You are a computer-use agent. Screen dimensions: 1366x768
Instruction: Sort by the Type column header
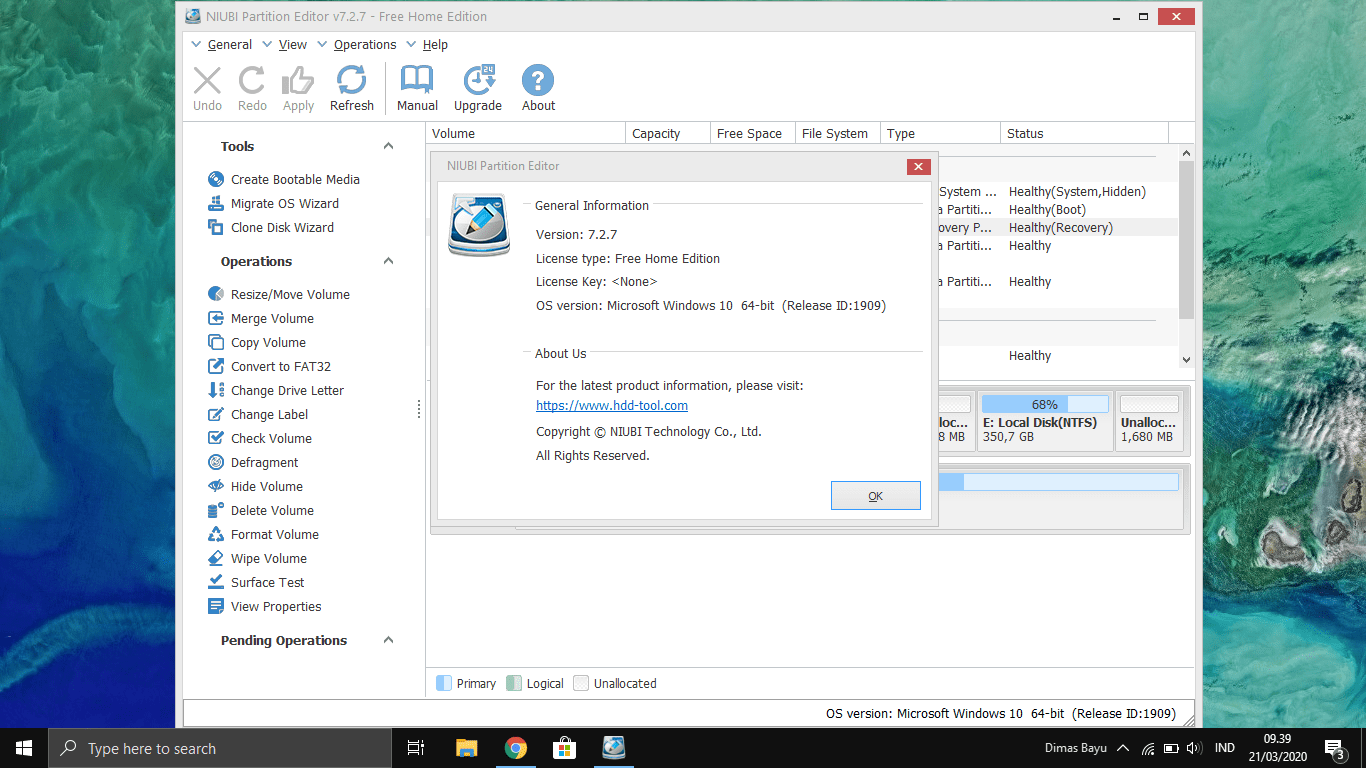941,133
